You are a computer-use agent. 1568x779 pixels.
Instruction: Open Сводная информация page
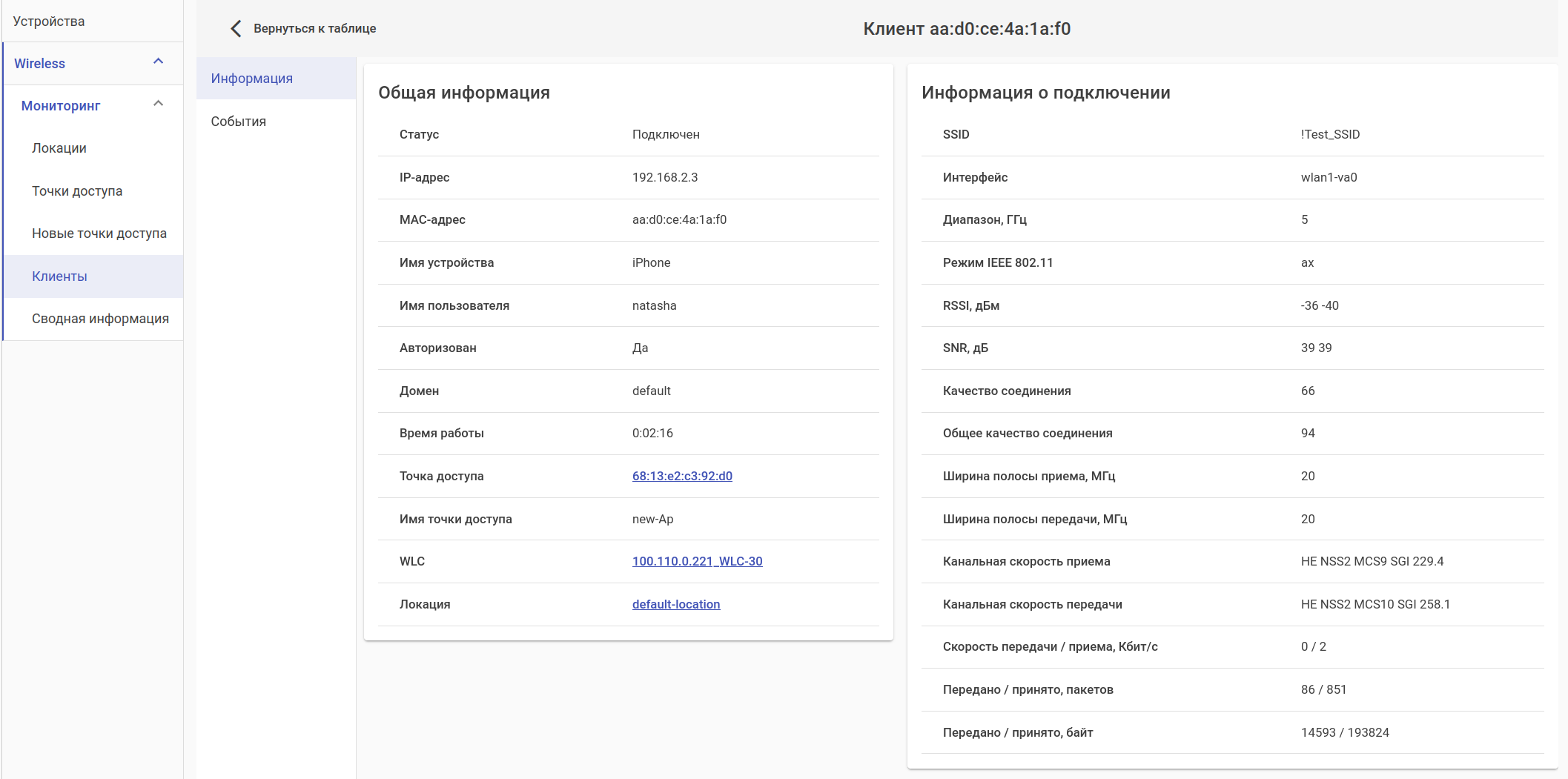100,319
